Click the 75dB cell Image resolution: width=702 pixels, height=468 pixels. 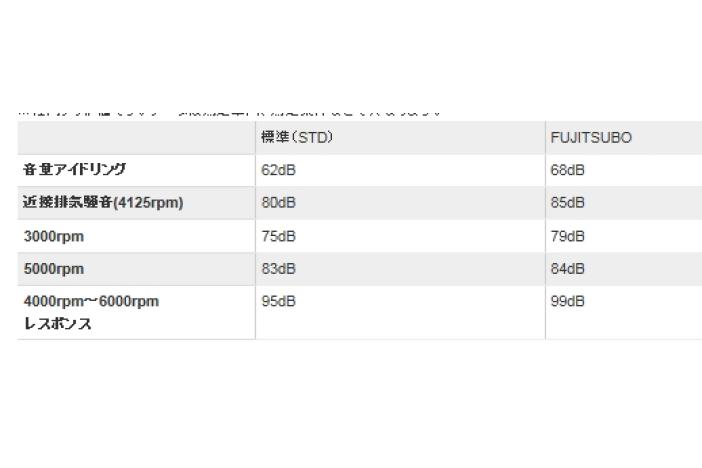[278, 236]
